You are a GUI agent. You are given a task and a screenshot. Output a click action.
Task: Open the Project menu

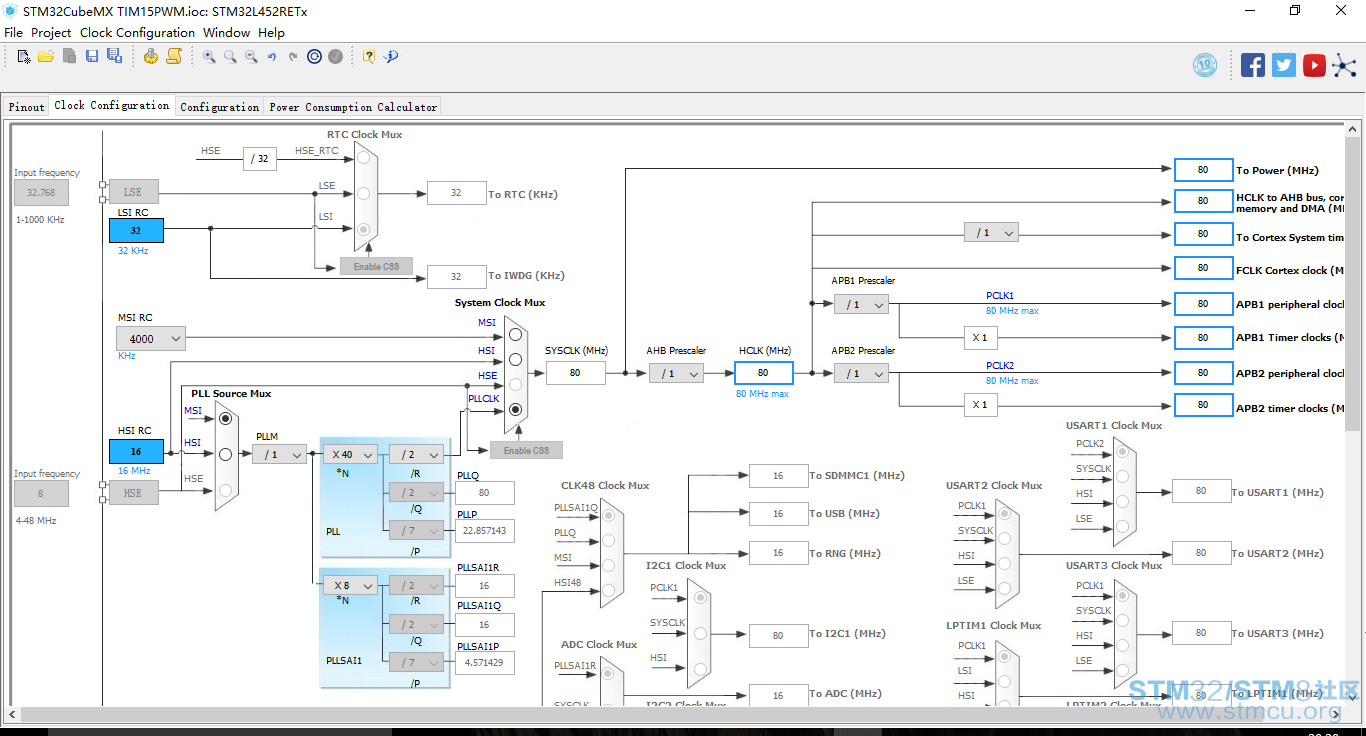click(x=51, y=32)
